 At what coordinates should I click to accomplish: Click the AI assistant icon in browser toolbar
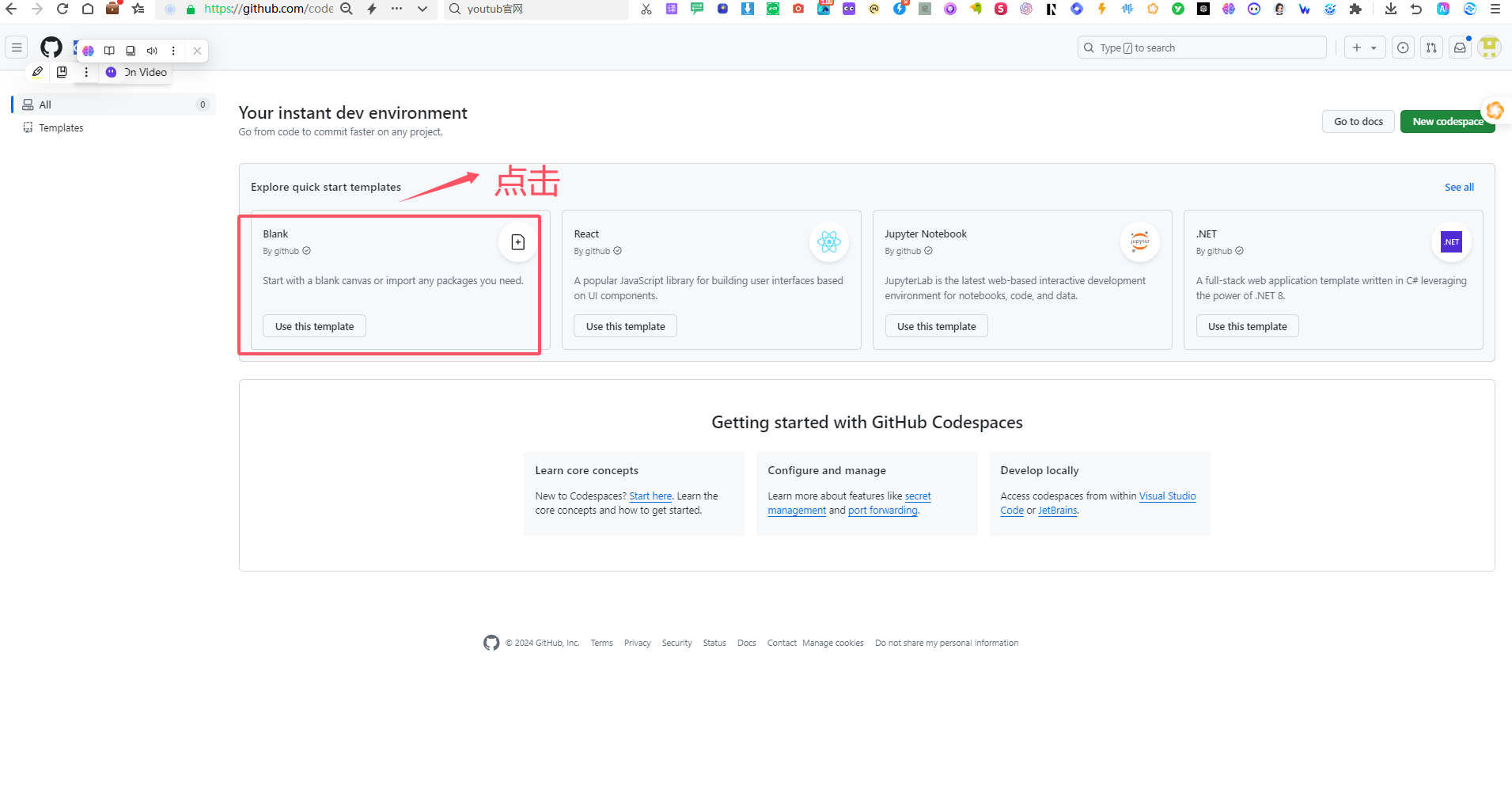1443,9
